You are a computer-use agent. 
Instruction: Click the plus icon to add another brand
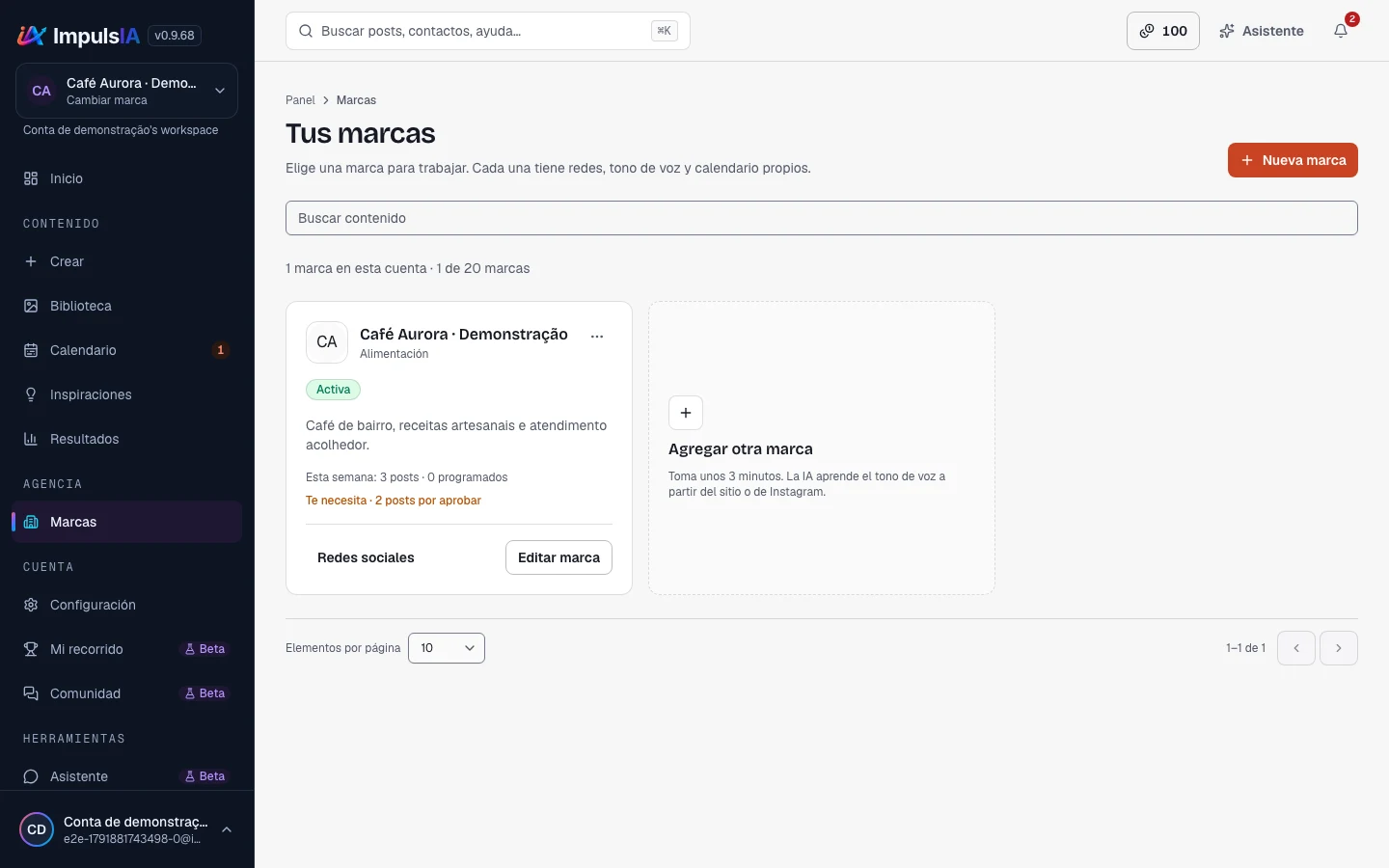(x=686, y=413)
